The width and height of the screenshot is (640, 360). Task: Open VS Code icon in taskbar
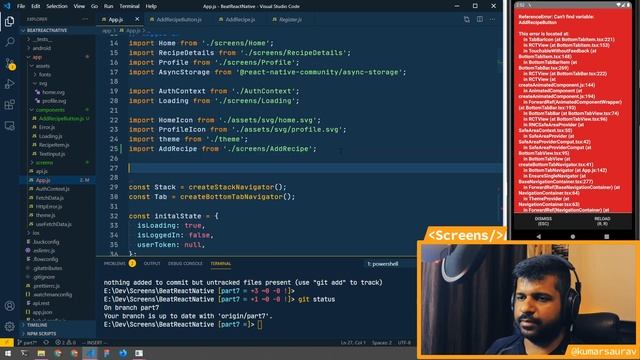[90, 353]
